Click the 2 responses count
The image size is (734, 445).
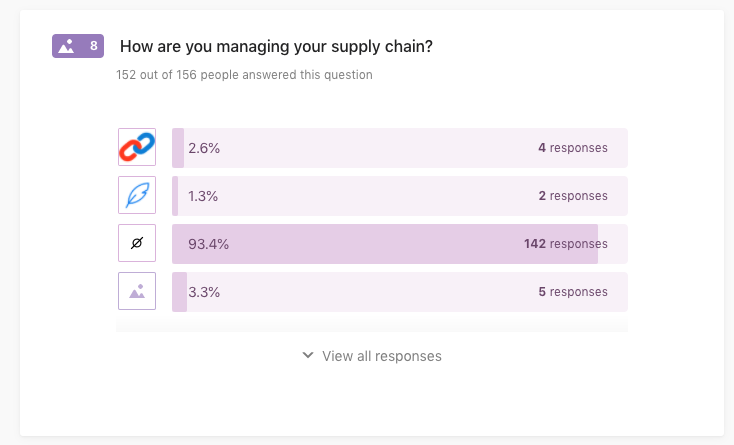coord(572,196)
